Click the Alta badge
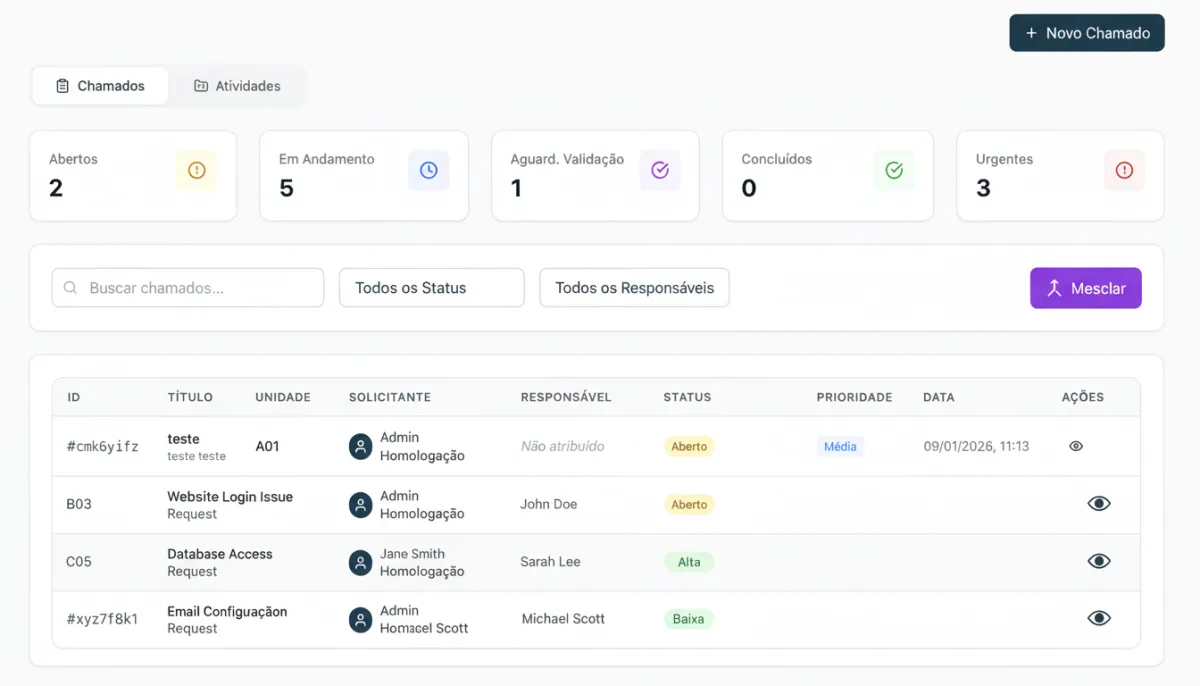Image resolution: width=1200 pixels, height=686 pixels. (x=689, y=562)
